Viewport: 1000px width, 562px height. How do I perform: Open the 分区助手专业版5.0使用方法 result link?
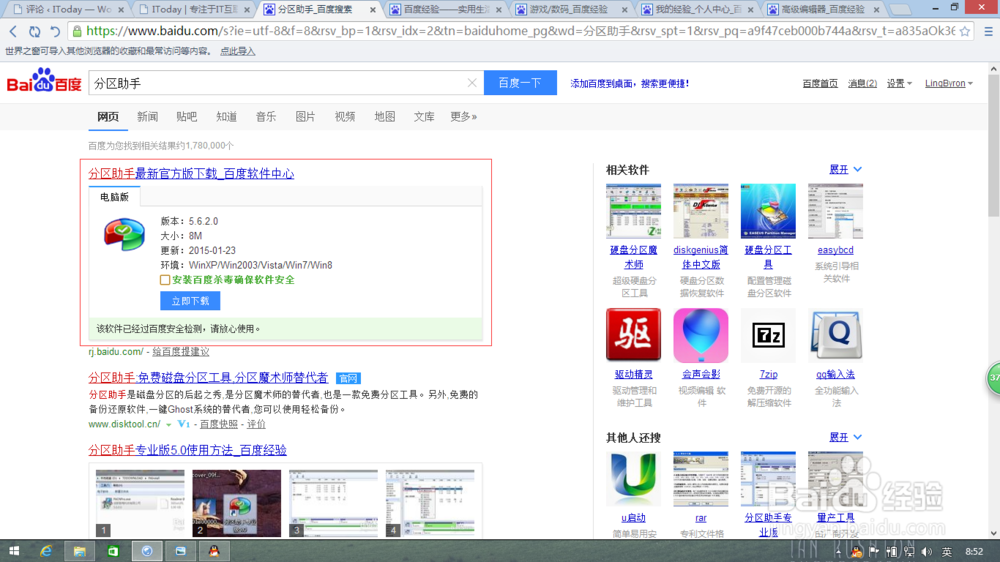point(188,450)
